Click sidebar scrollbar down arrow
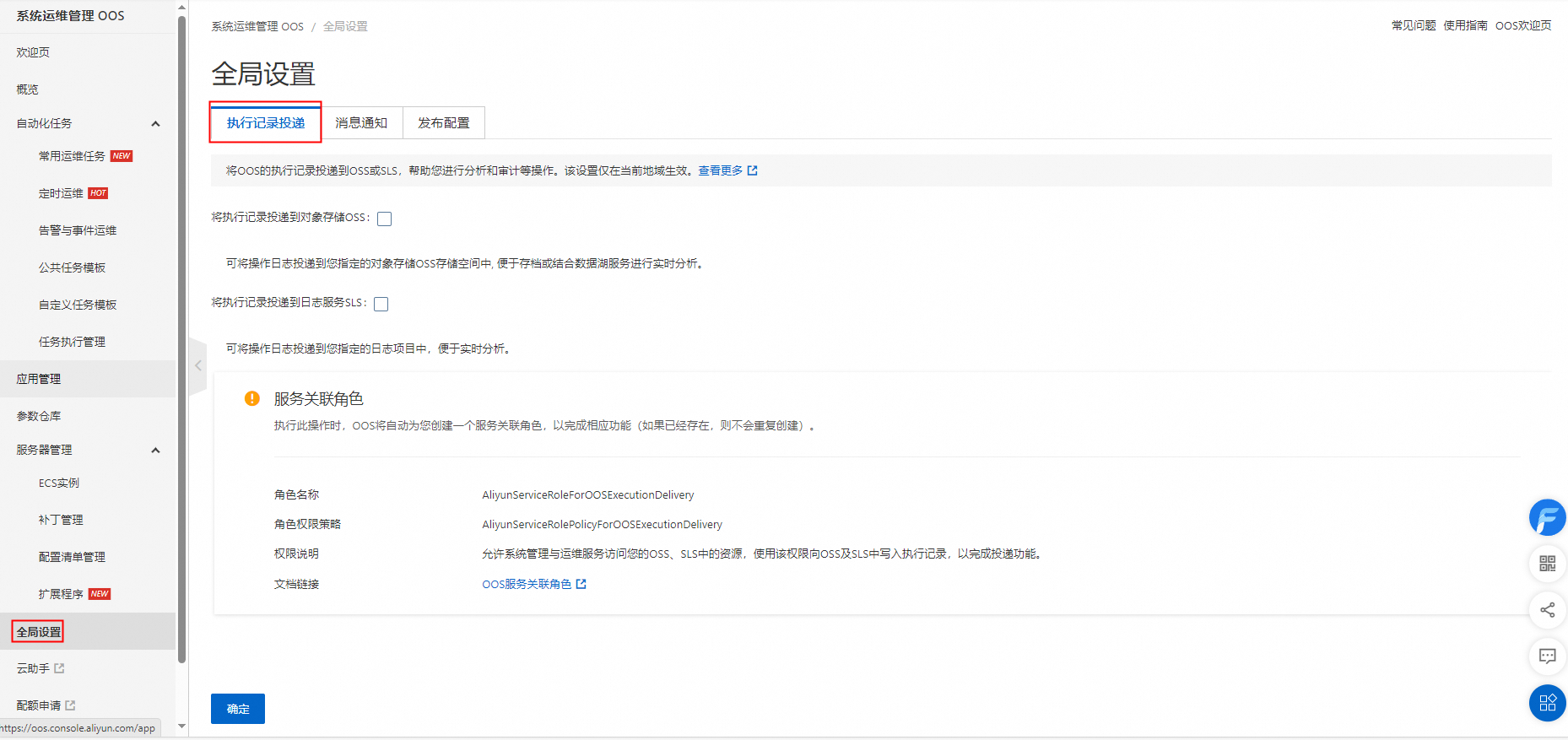This screenshot has width=1568, height=740. pos(182,726)
